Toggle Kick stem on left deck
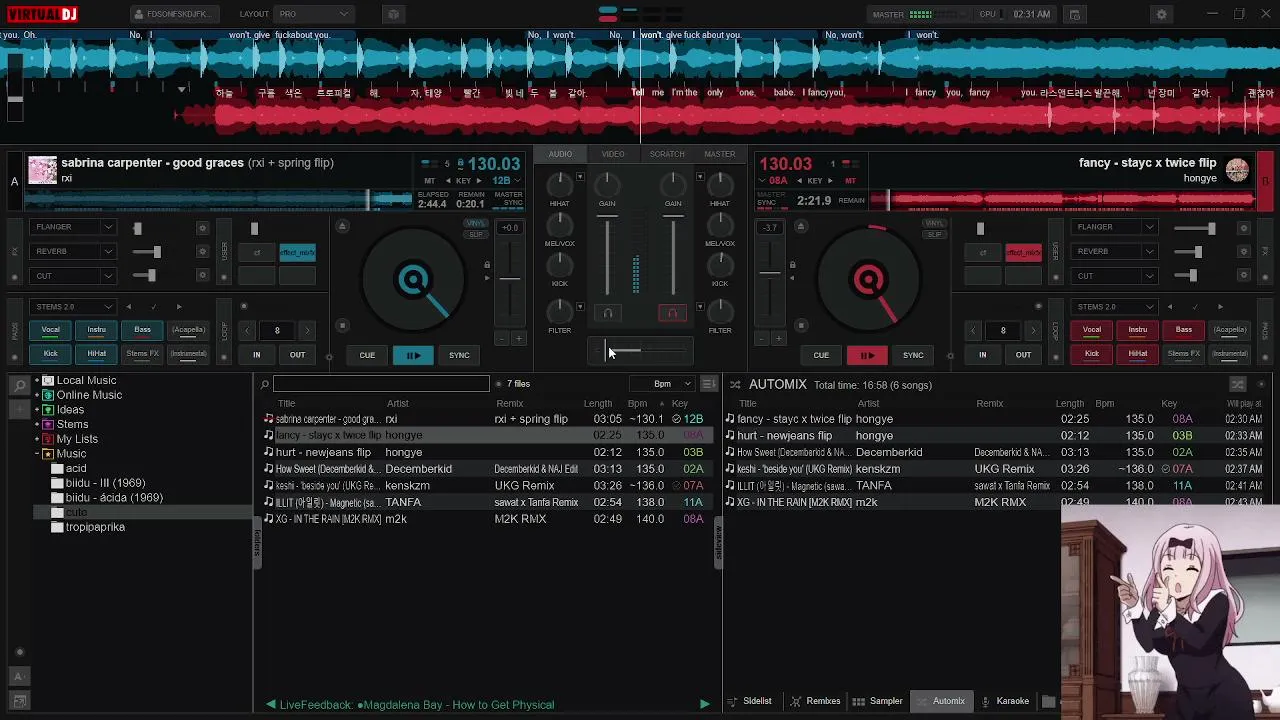Image resolution: width=1280 pixels, height=720 pixels. point(50,354)
